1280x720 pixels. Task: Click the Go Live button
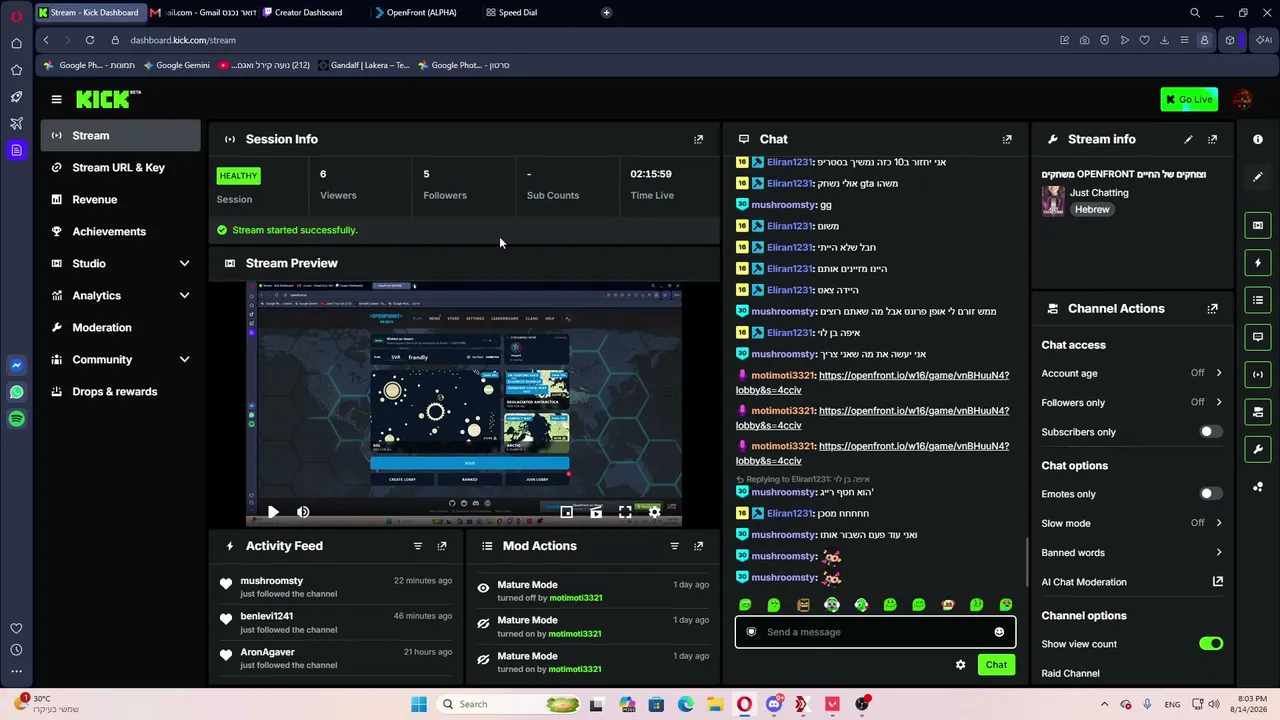[1189, 99]
